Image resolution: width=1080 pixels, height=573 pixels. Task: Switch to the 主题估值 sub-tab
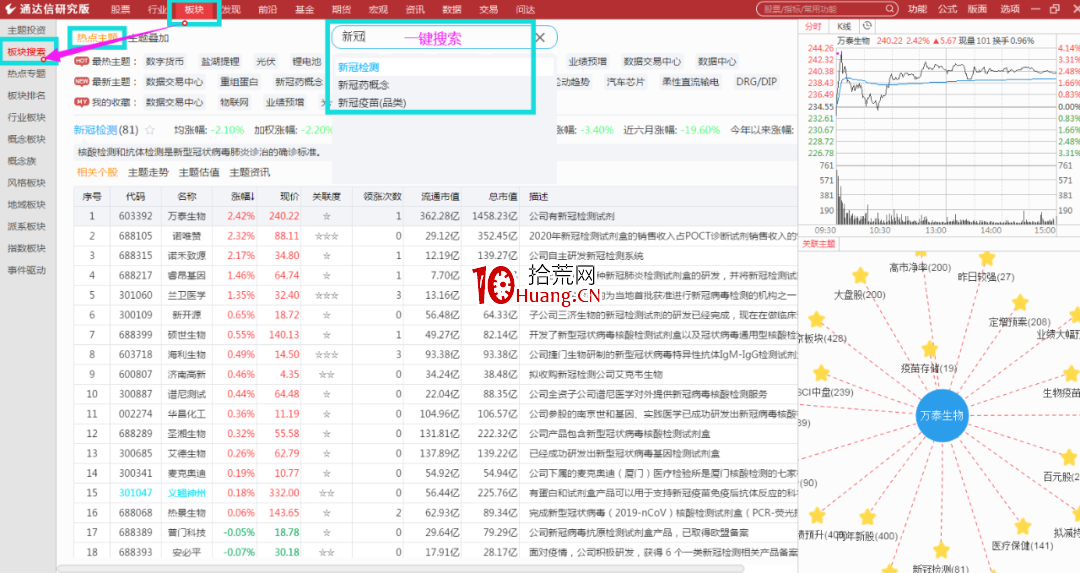pyautogui.click(x=199, y=172)
